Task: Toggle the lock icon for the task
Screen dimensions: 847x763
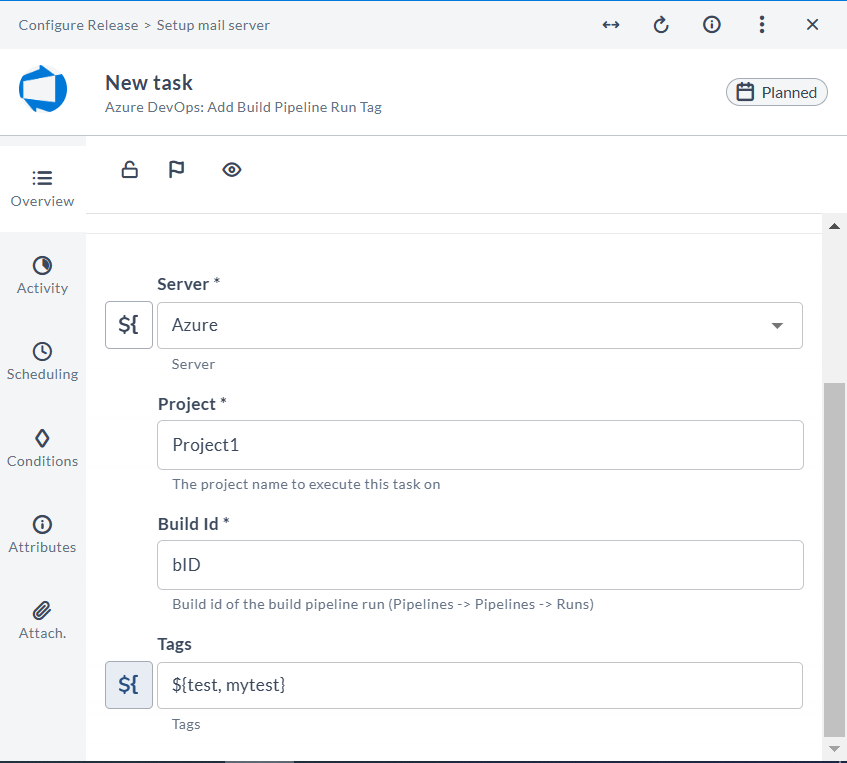Action: coord(129,170)
